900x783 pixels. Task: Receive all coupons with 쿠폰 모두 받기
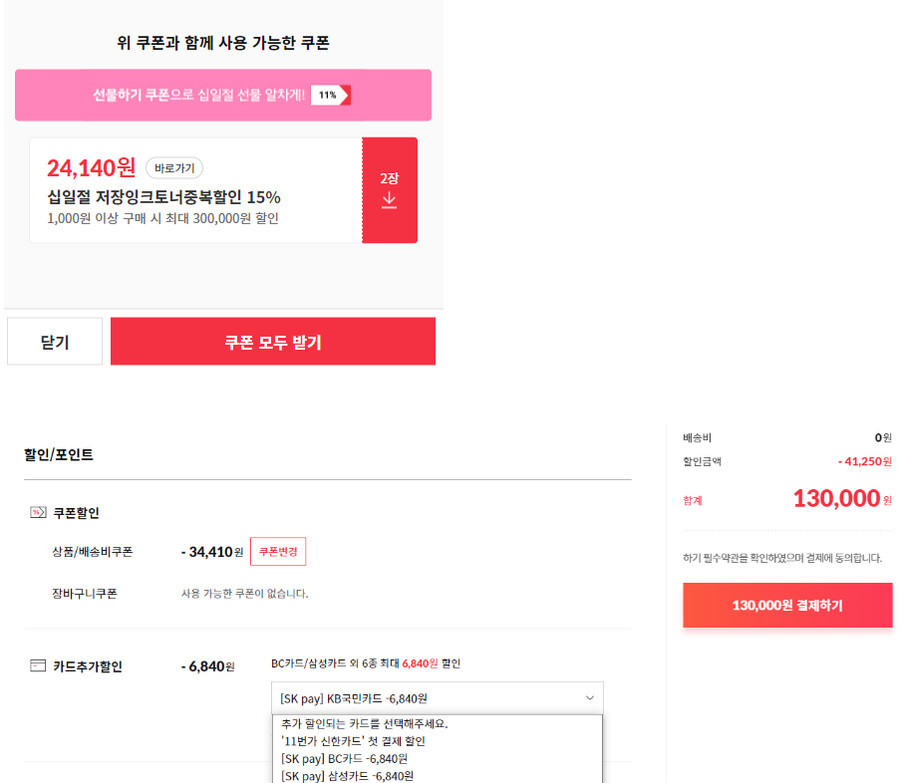tap(273, 342)
